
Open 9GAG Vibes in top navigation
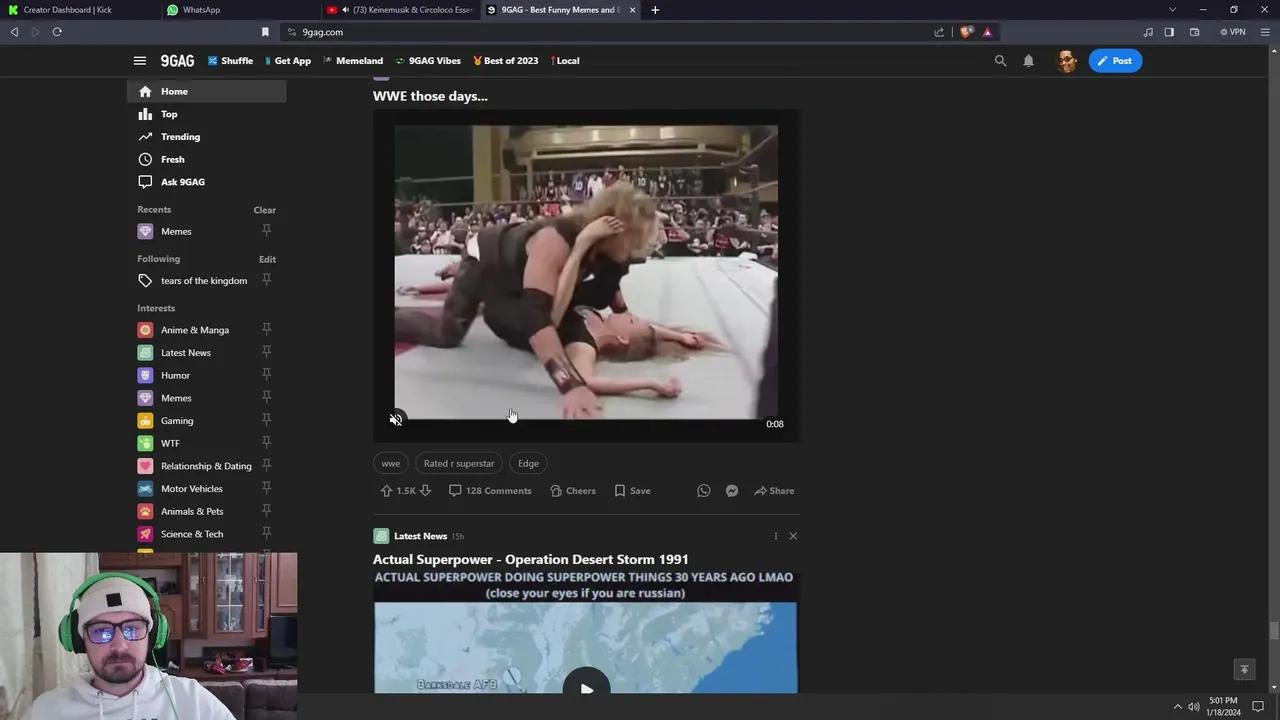[x=428, y=61]
